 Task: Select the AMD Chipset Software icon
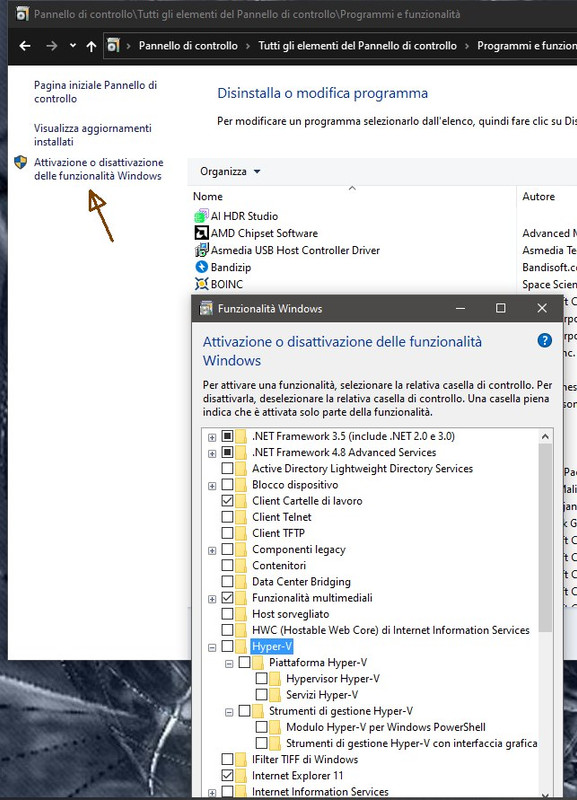[202, 233]
